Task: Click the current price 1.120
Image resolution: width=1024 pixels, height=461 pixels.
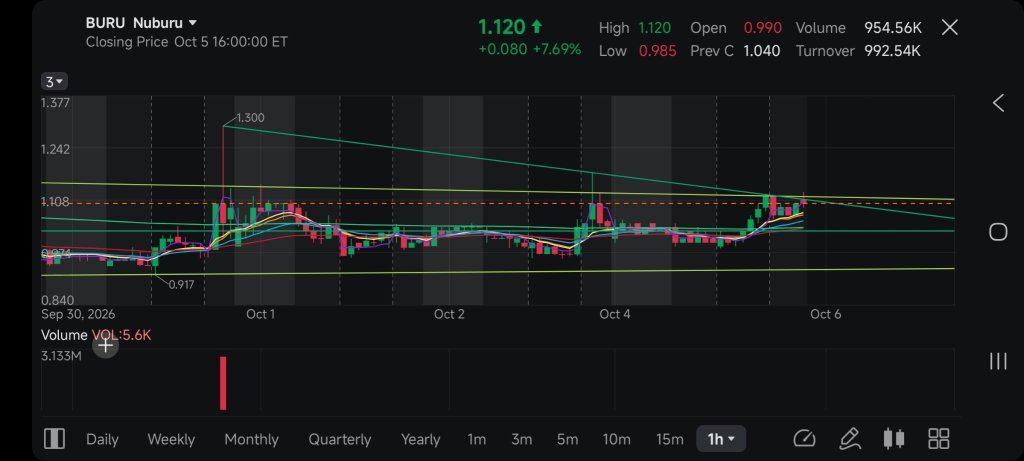Action: click(x=502, y=27)
